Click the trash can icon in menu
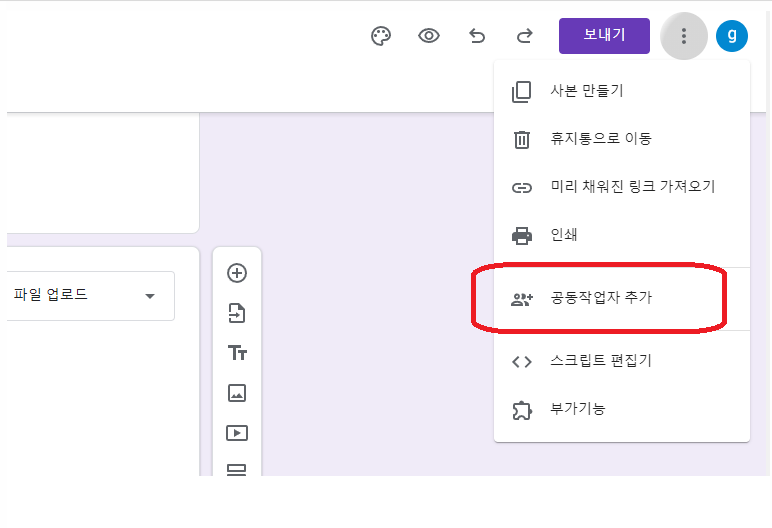The image size is (772, 528). (522, 139)
